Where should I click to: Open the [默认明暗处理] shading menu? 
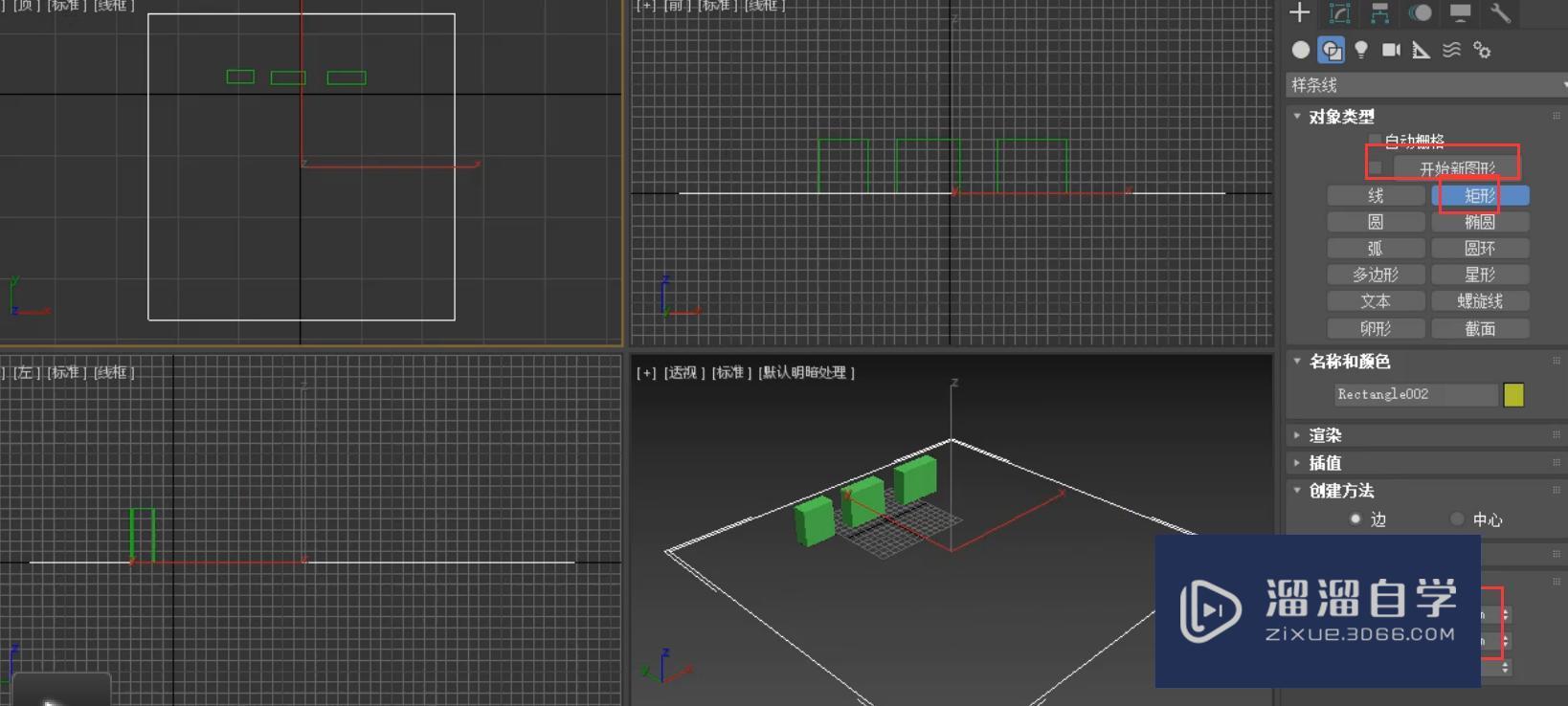(x=807, y=372)
